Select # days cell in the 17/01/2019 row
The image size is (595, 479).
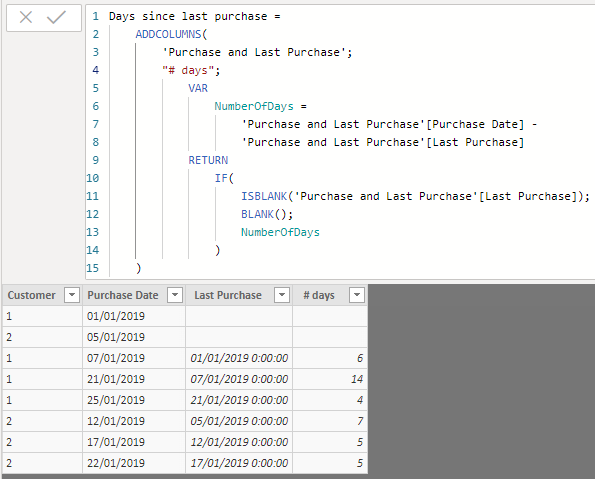click(330, 442)
